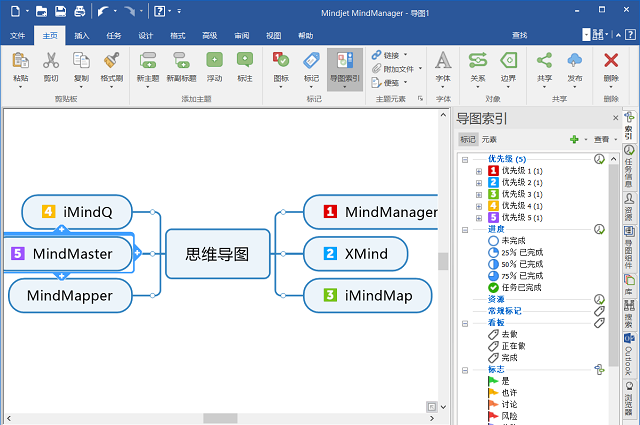640x425 pixels.
Task: Switch to the Format (格式) ribbon tab
Action: pos(178,36)
